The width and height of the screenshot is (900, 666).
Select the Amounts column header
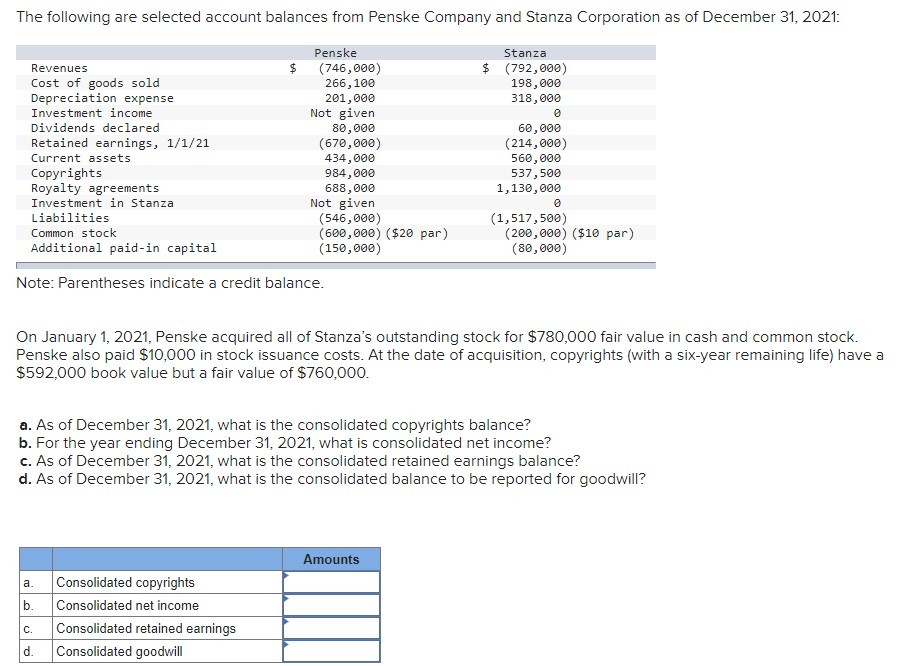(x=331, y=559)
